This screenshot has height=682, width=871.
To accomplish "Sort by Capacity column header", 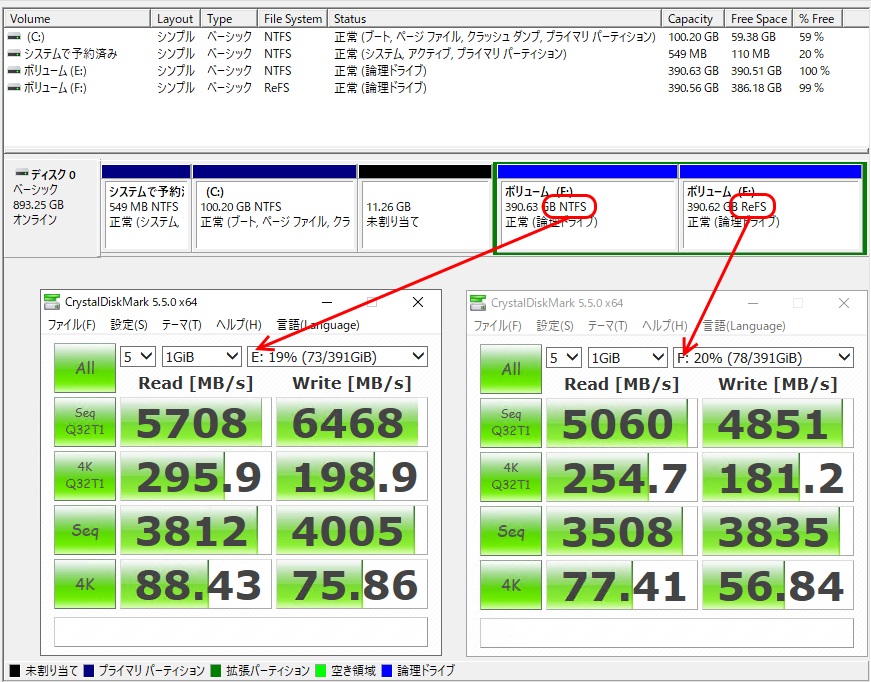I will click(693, 18).
